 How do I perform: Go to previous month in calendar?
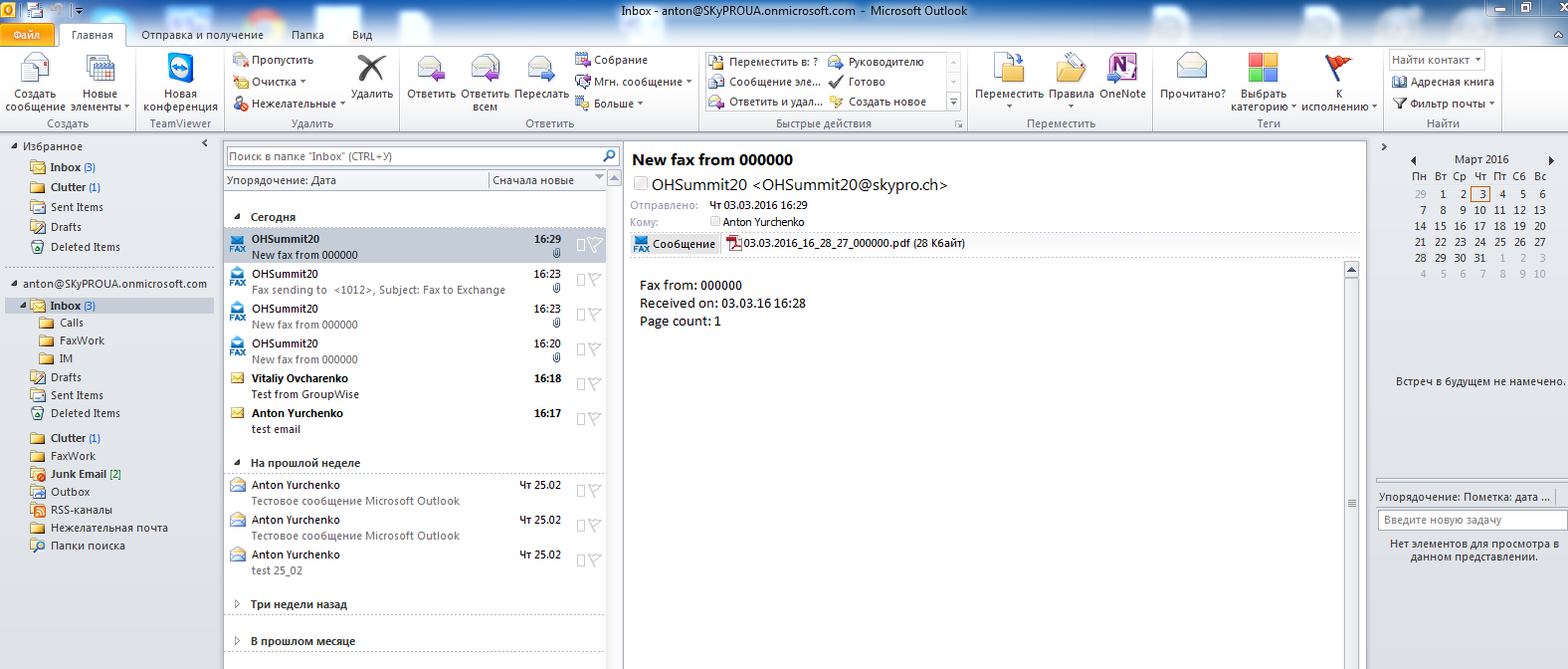coord(1413,160)
